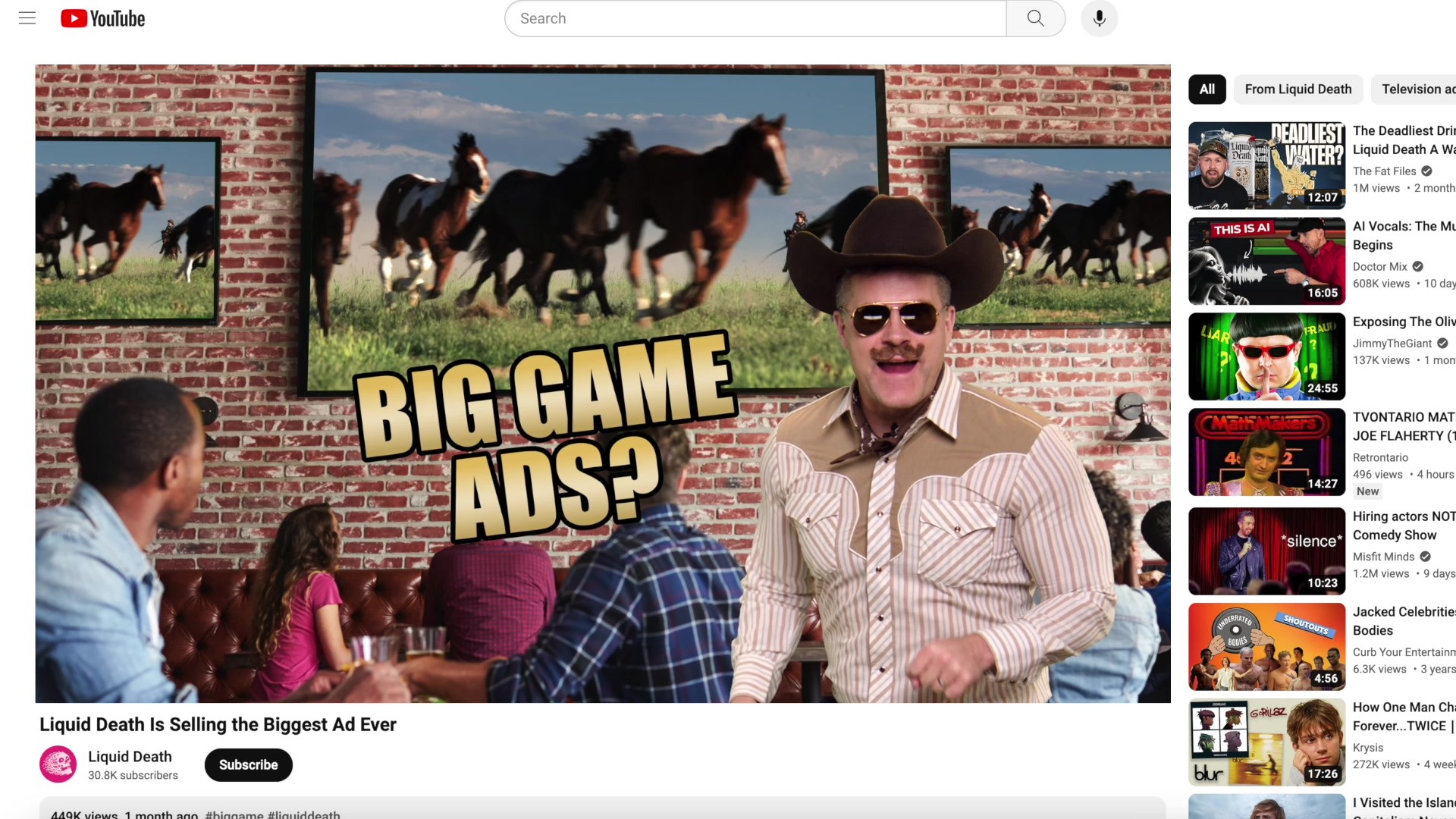The height and width of the screenshot is (819, 1456).
Task: Select the All filter chip
Action: pos(1207,89)
